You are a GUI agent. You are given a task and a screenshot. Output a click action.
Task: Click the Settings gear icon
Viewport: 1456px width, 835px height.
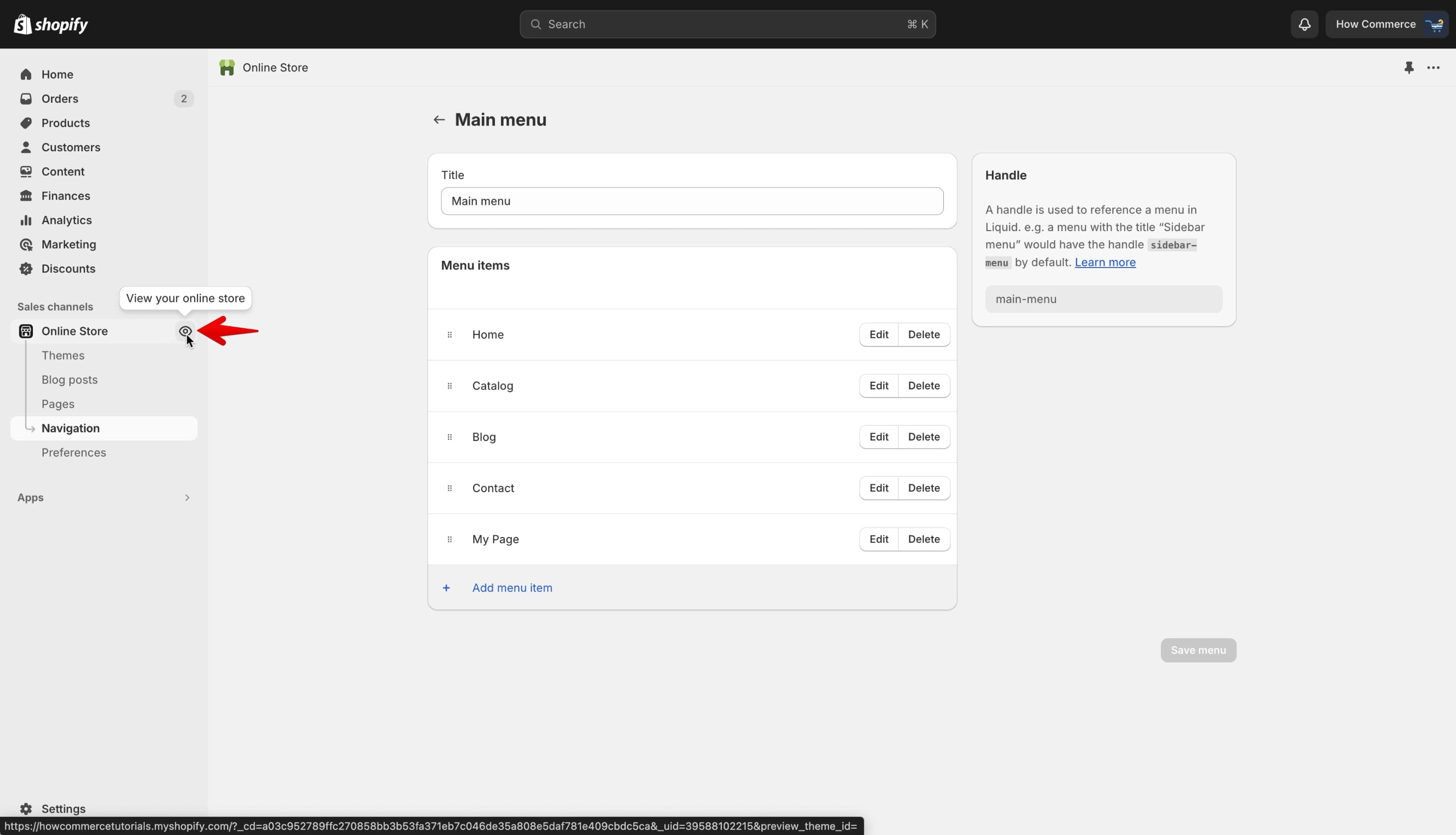pyautogui.click(x=26, y=809)
